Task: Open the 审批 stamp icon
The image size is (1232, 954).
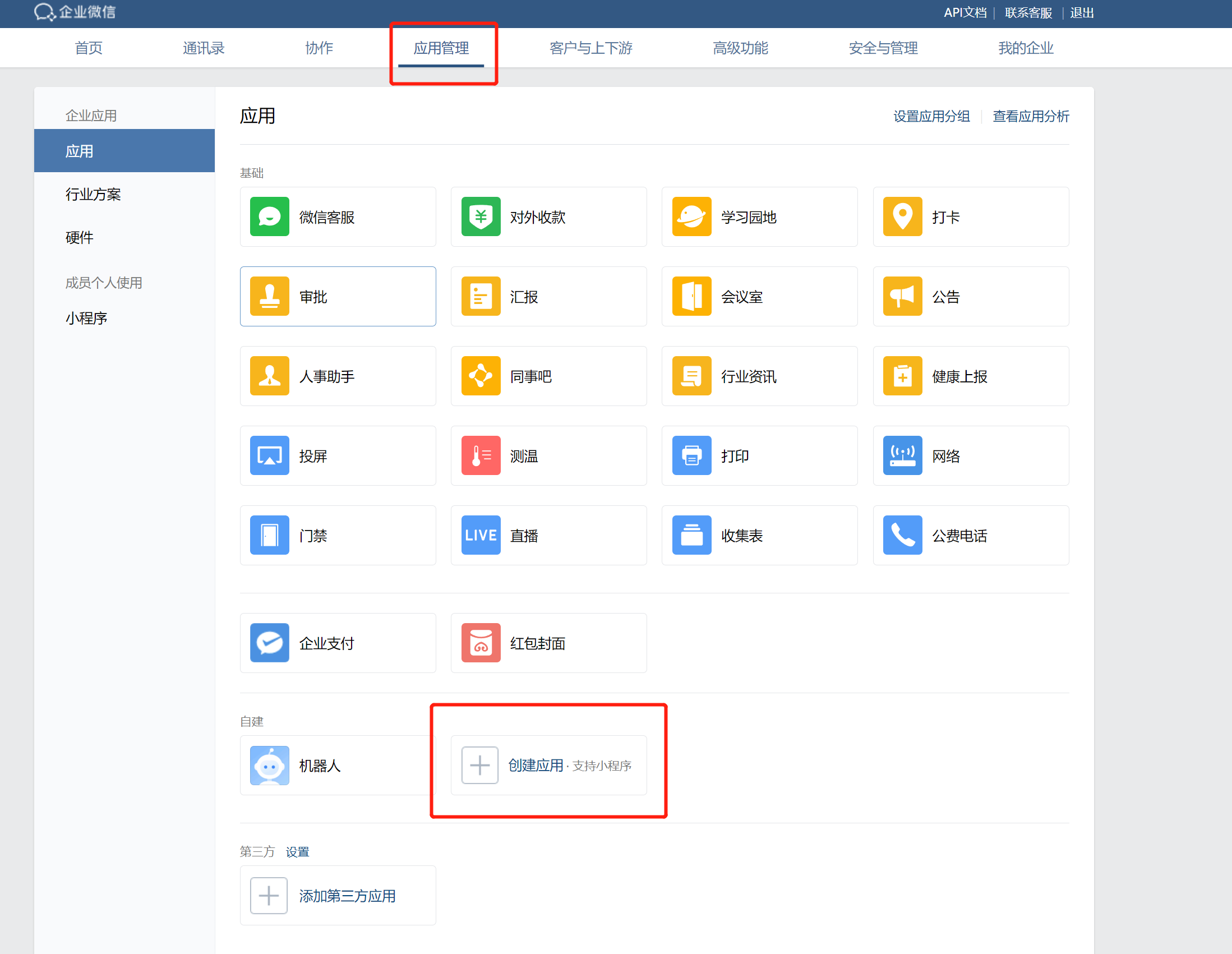Action: point(270,296)
